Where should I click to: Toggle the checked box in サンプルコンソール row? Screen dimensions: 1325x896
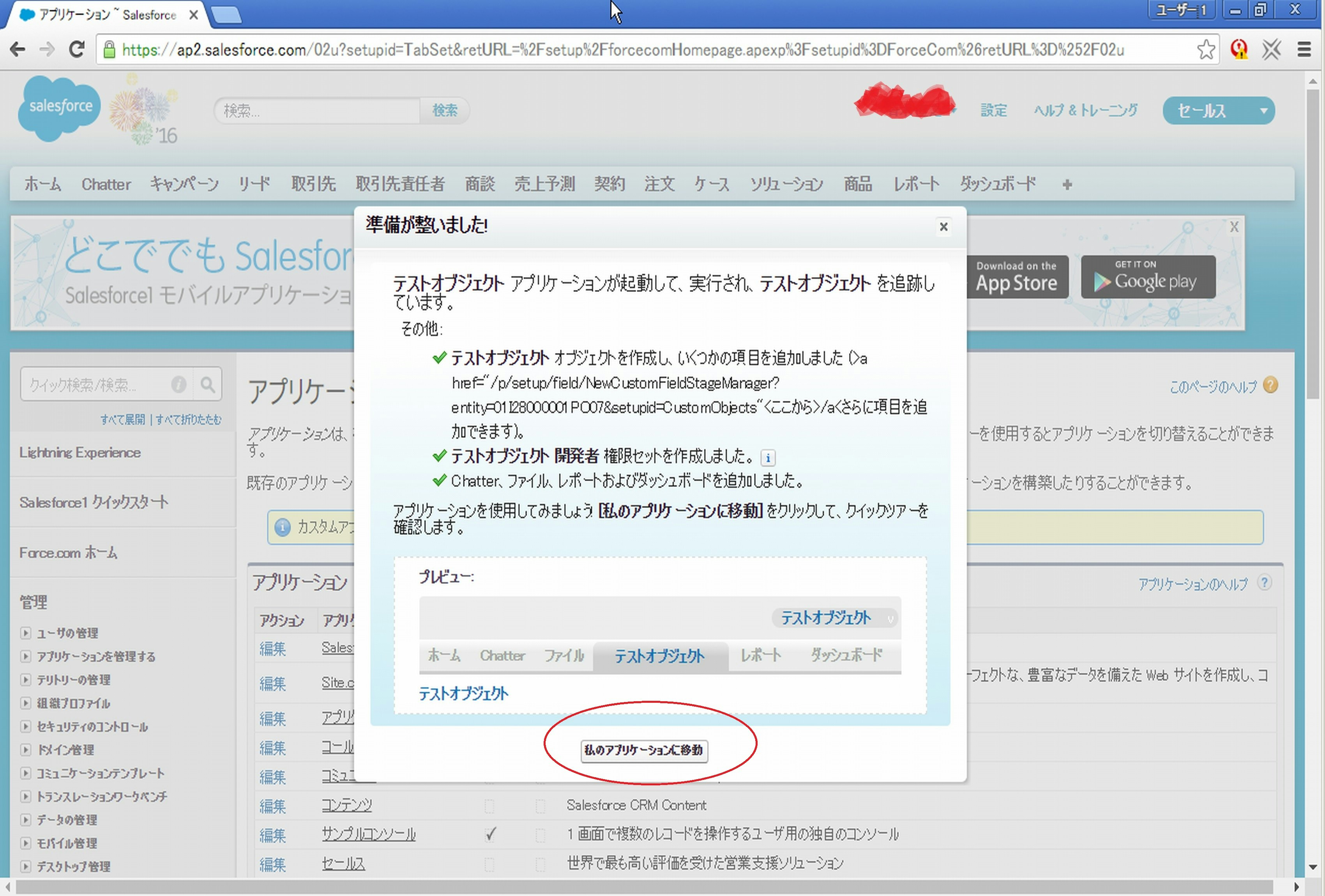pyautogui.click(x=490, y=835)
